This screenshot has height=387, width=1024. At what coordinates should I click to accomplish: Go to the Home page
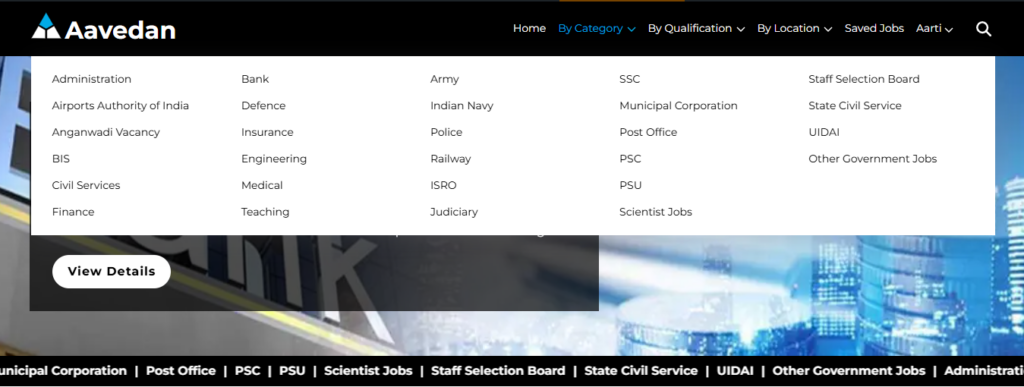click(x=529, y=29)
